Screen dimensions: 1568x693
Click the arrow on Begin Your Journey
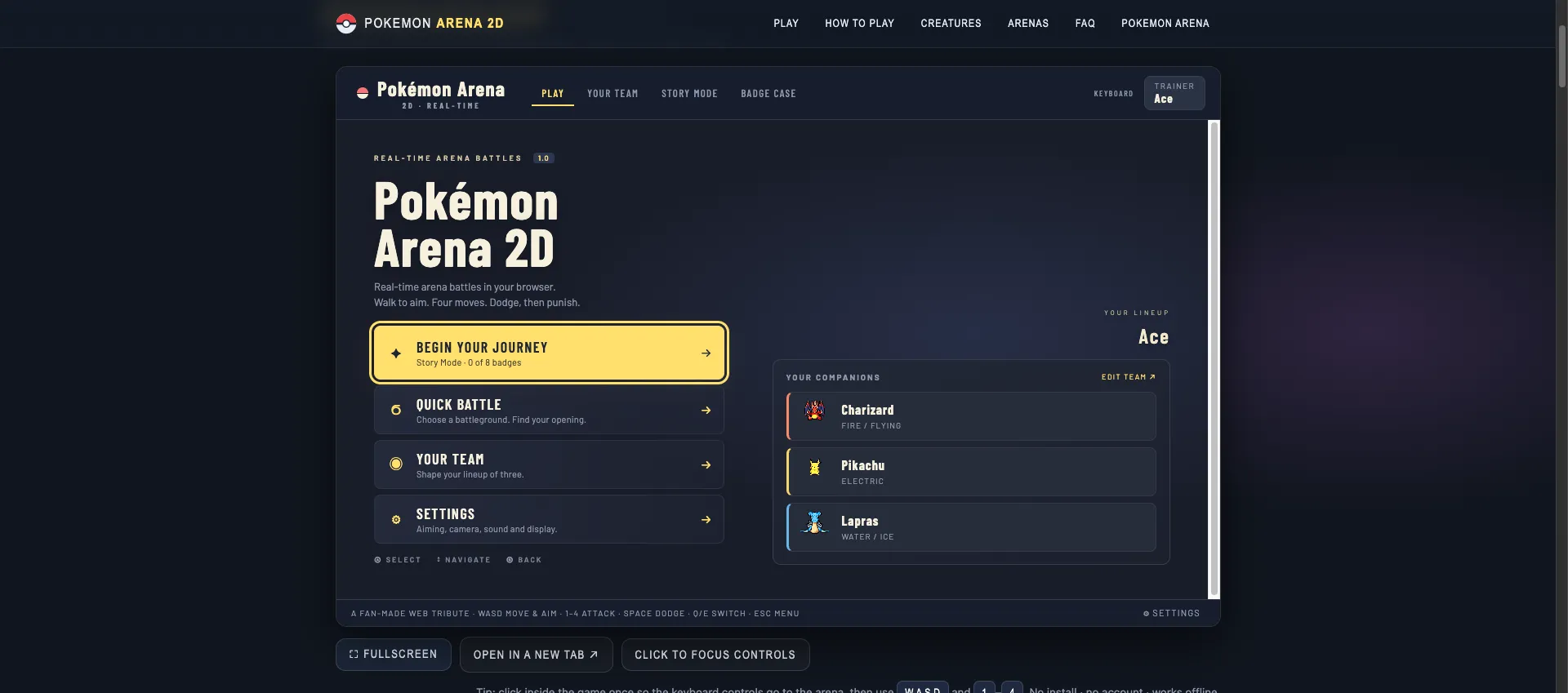tap(706, 353)
